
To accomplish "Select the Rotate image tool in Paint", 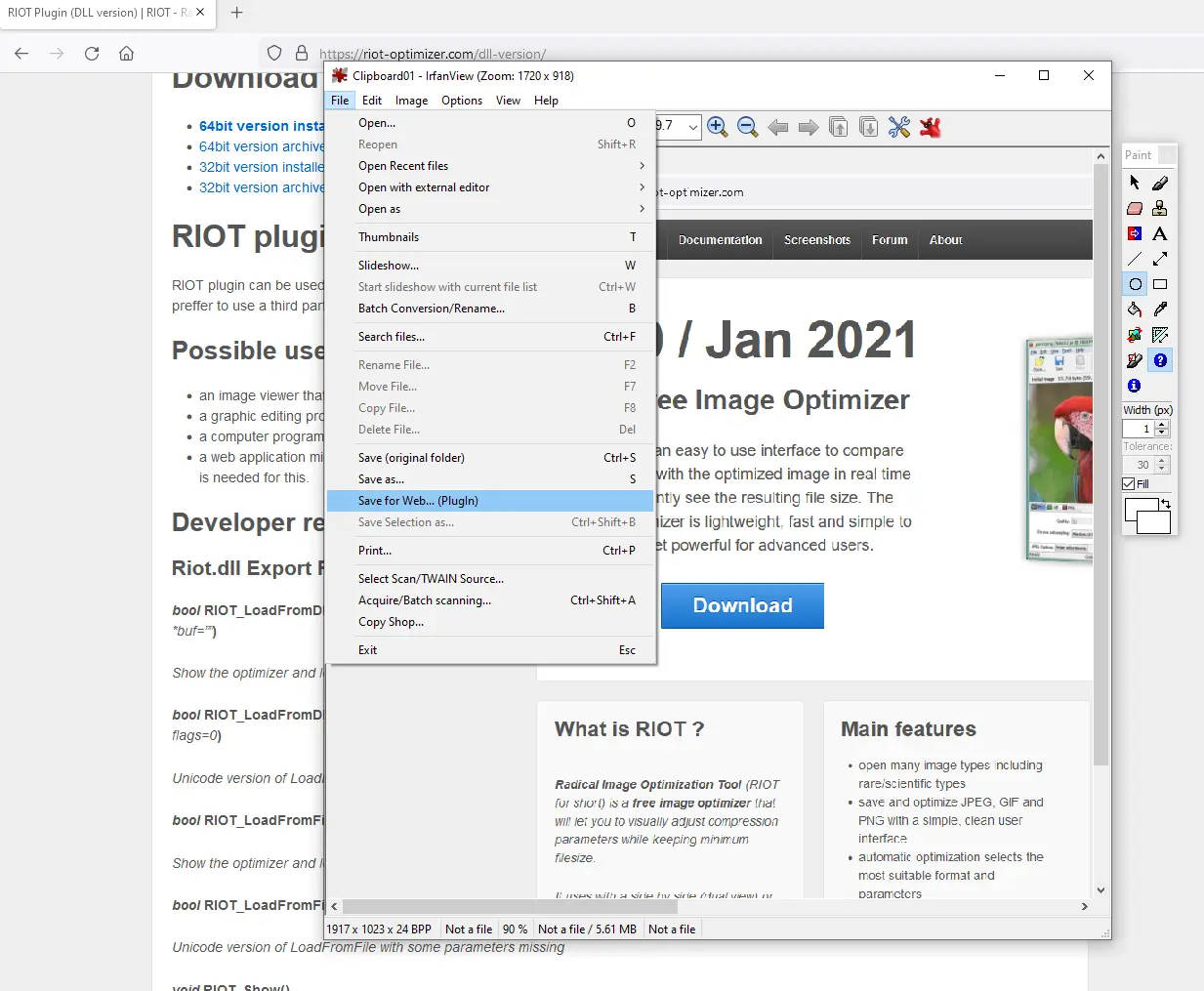I will (x=1135, y=335).
